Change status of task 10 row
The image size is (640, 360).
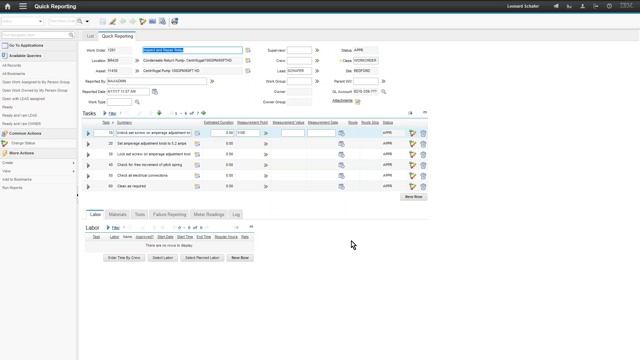(413, 133)
